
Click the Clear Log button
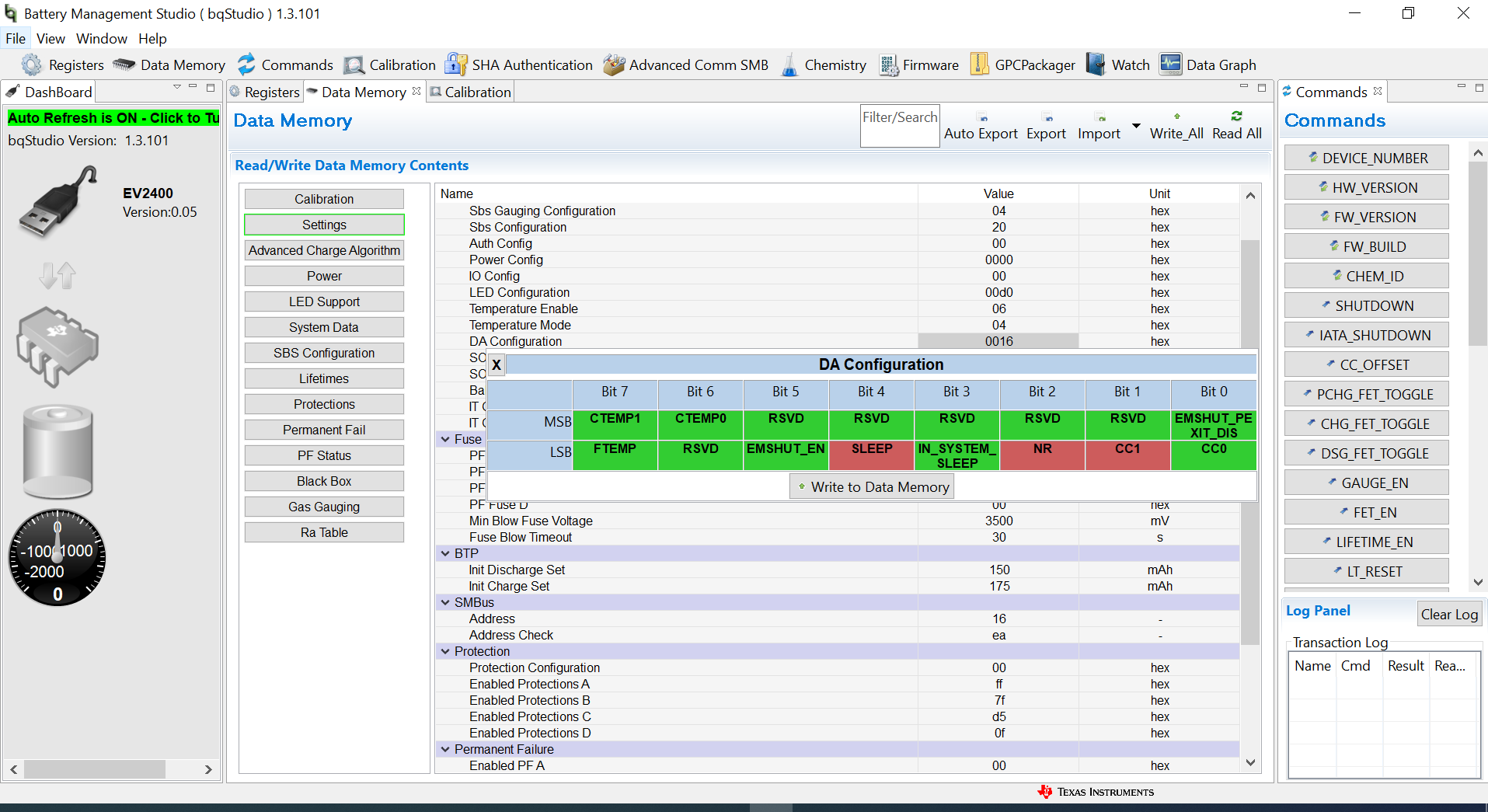[x=1450, y=614]
